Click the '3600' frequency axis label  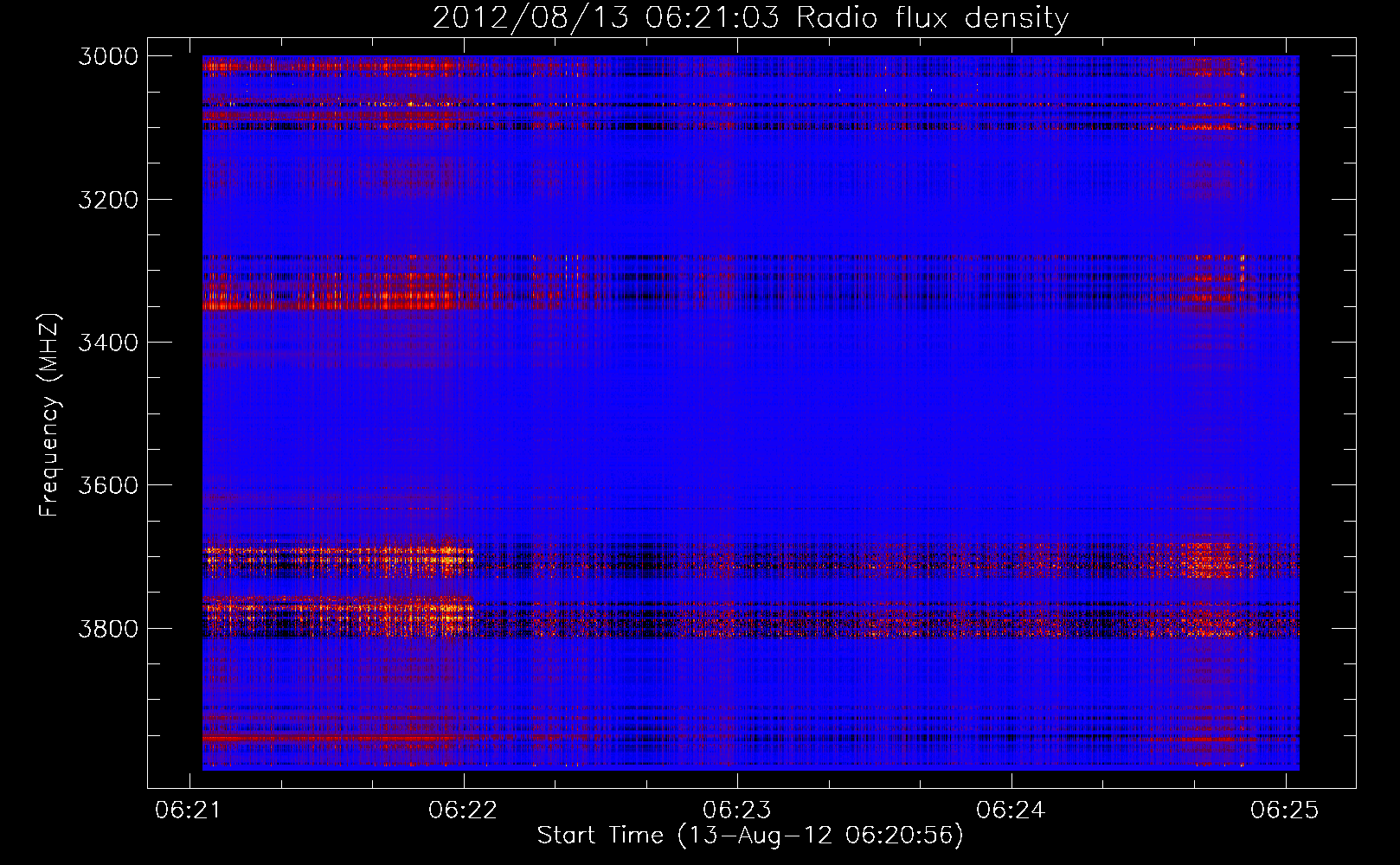(x=108, y=485)
